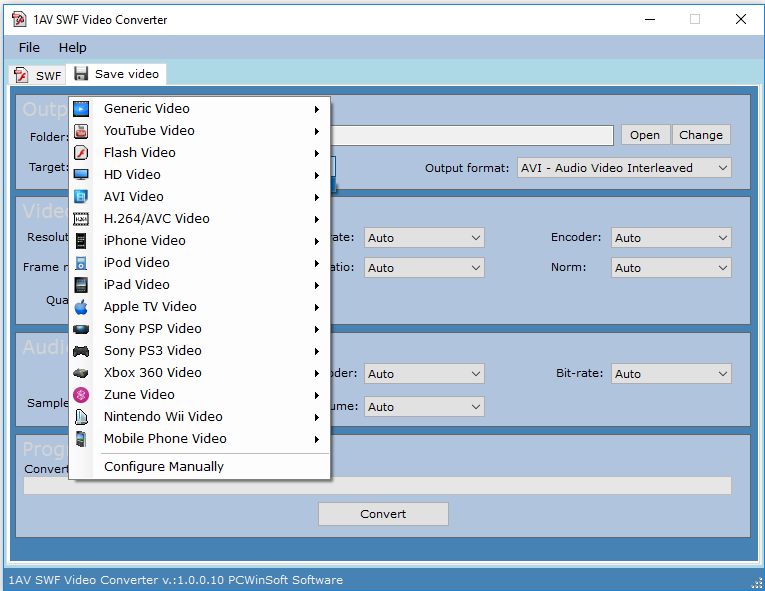Click the Xbox 360 Video console icon
The height and width of the screenshot is (591, 765).
coord(81,373)
